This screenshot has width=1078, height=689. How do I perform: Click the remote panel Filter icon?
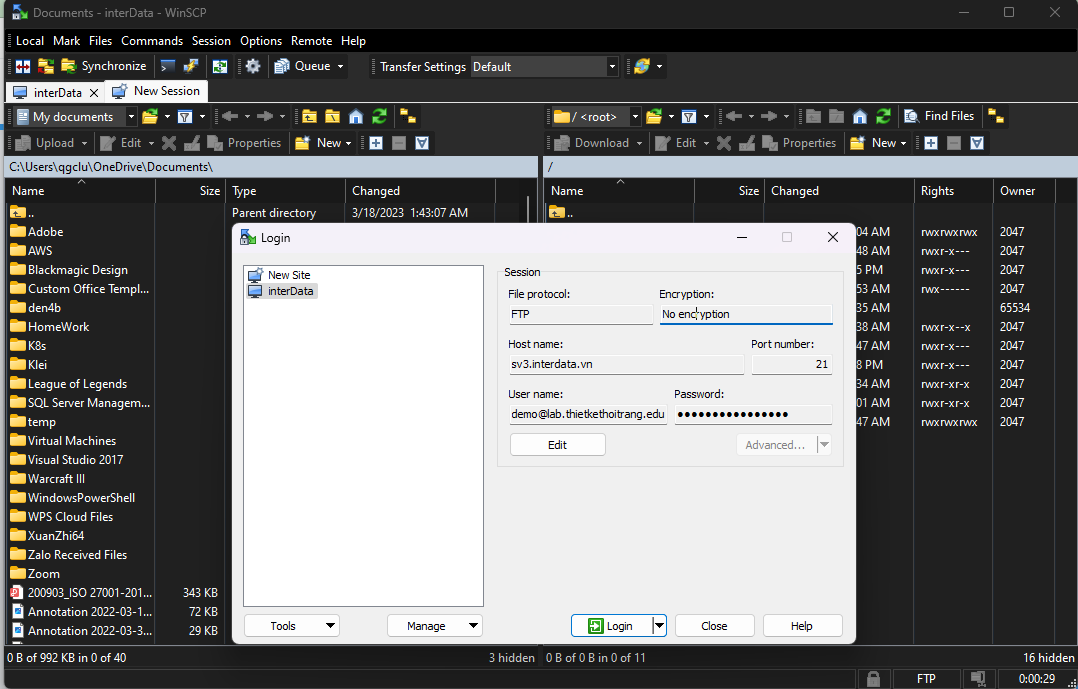tap(688, 117)
